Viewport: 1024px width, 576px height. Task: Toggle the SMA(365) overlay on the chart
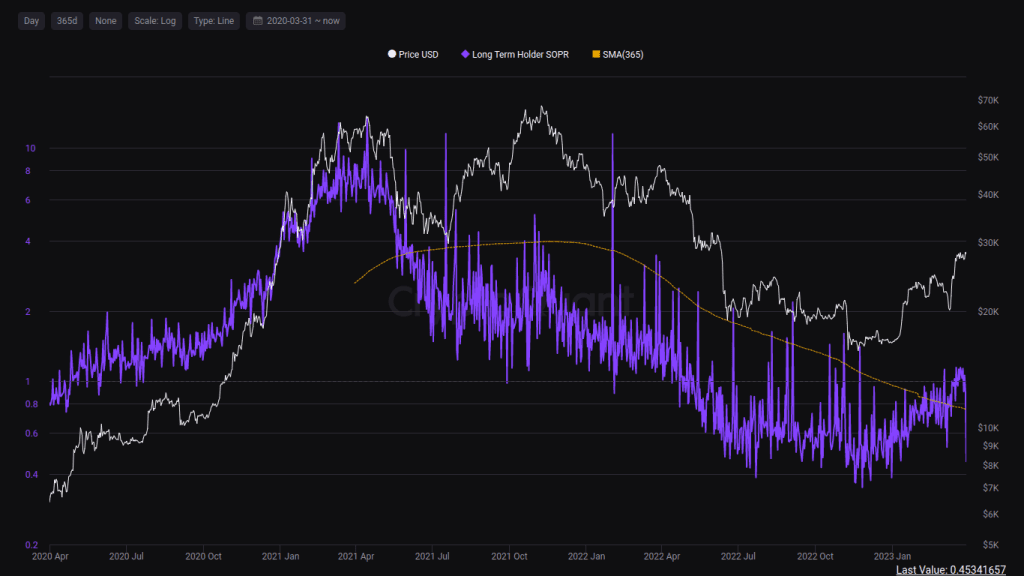point(620,54)
